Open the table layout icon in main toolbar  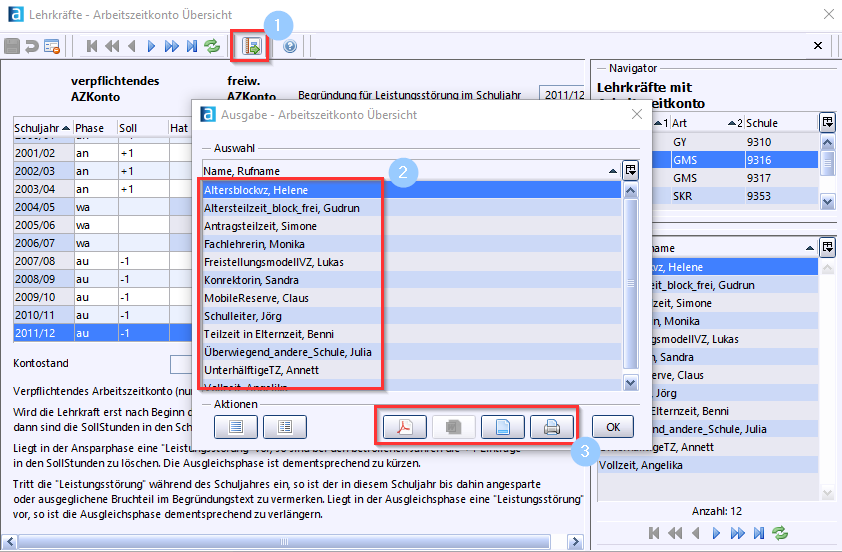click(x=52, y=46)
